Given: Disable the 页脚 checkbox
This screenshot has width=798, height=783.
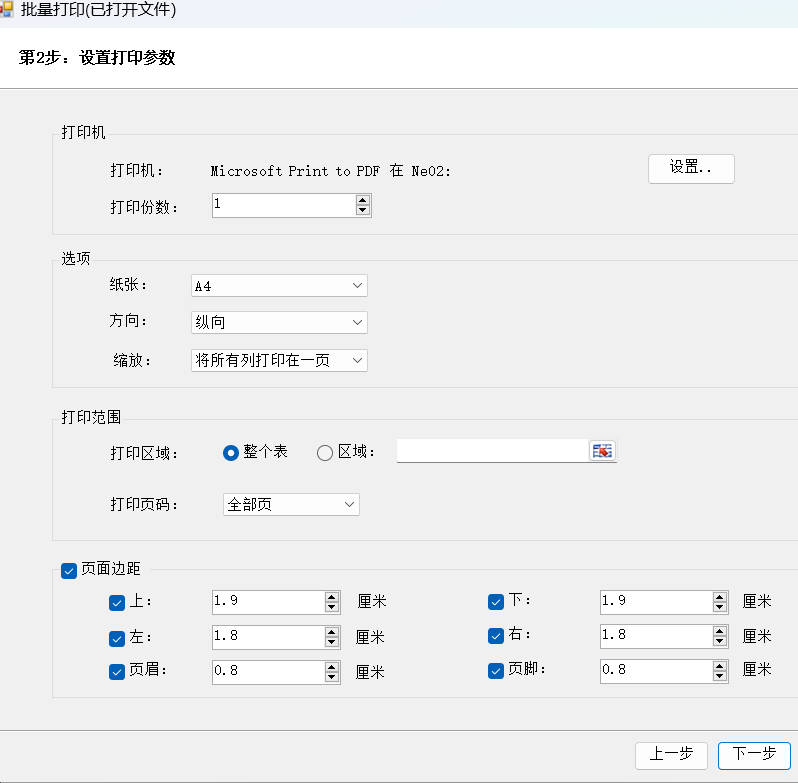Looking at the screenshot, I should [x=495, y=671].
